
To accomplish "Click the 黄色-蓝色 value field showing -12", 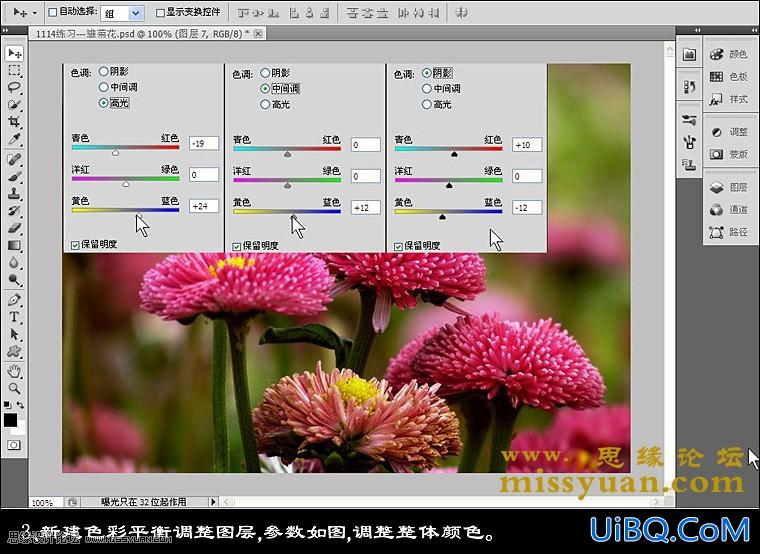I will tap(527, 207).
